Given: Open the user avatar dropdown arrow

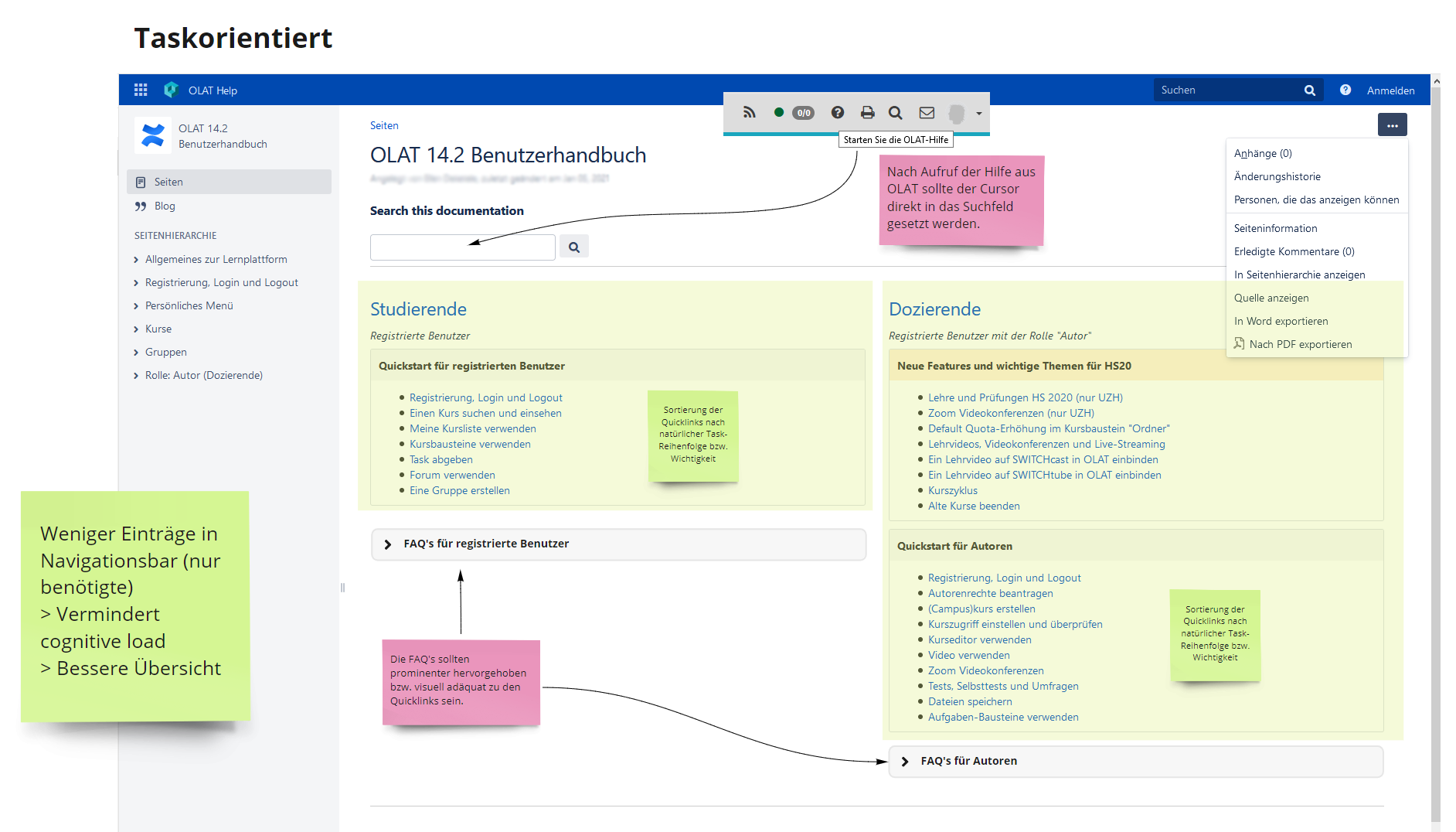Looking at the screenshot, I should 979,114.
